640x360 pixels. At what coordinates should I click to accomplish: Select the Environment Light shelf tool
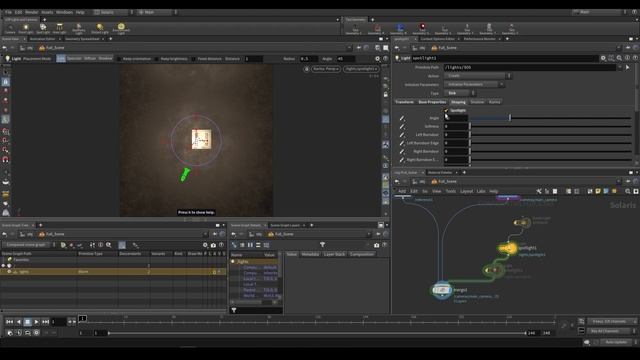[121, 29]
